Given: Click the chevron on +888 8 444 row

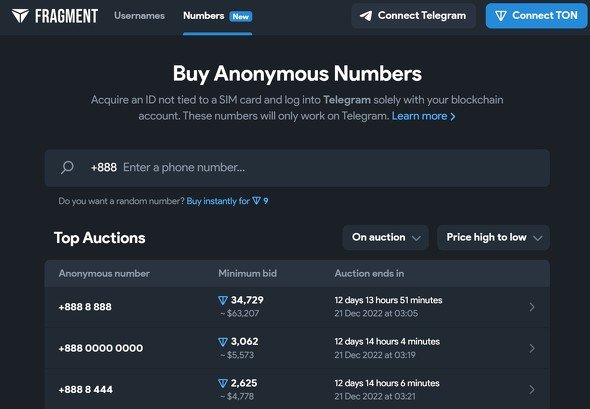Looking at the screenshot, I should (532, 389).
